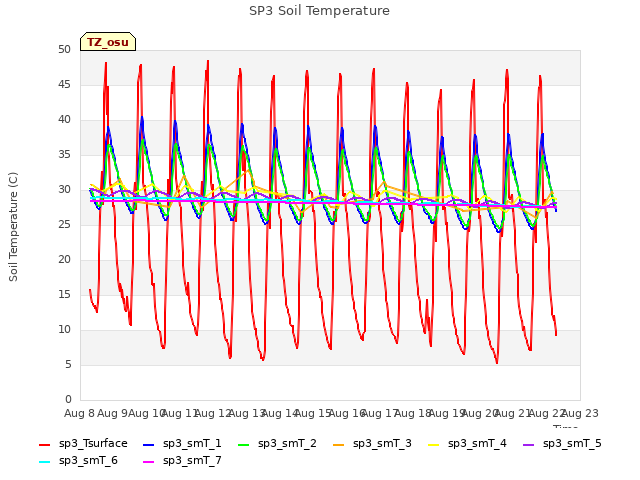
Task: Click the 50 y-axis tick label
Action: pos(64,49)
